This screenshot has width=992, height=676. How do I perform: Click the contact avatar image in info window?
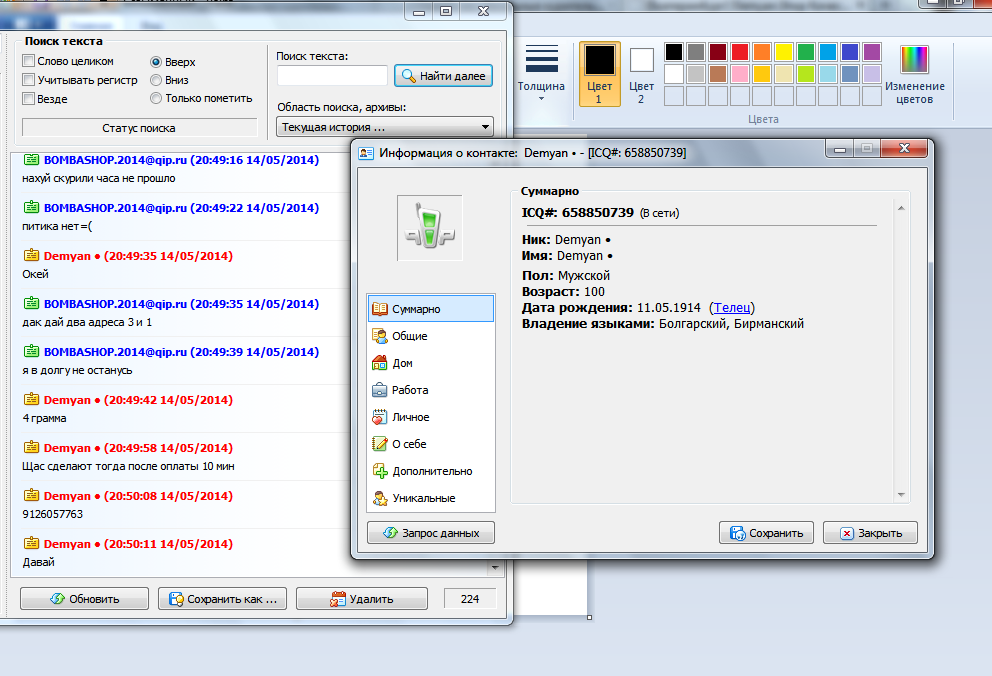(x=430, y=228)
